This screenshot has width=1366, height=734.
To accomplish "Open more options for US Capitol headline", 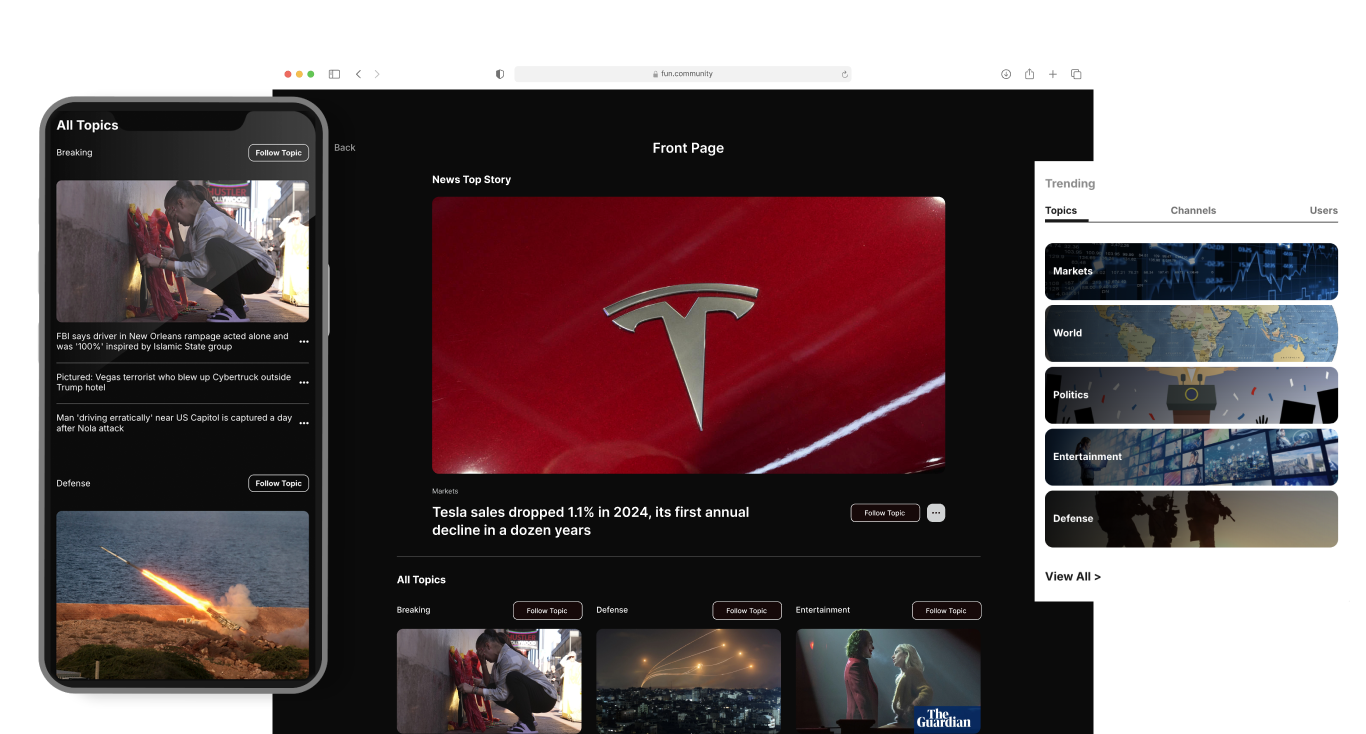I will click(304, 423).
